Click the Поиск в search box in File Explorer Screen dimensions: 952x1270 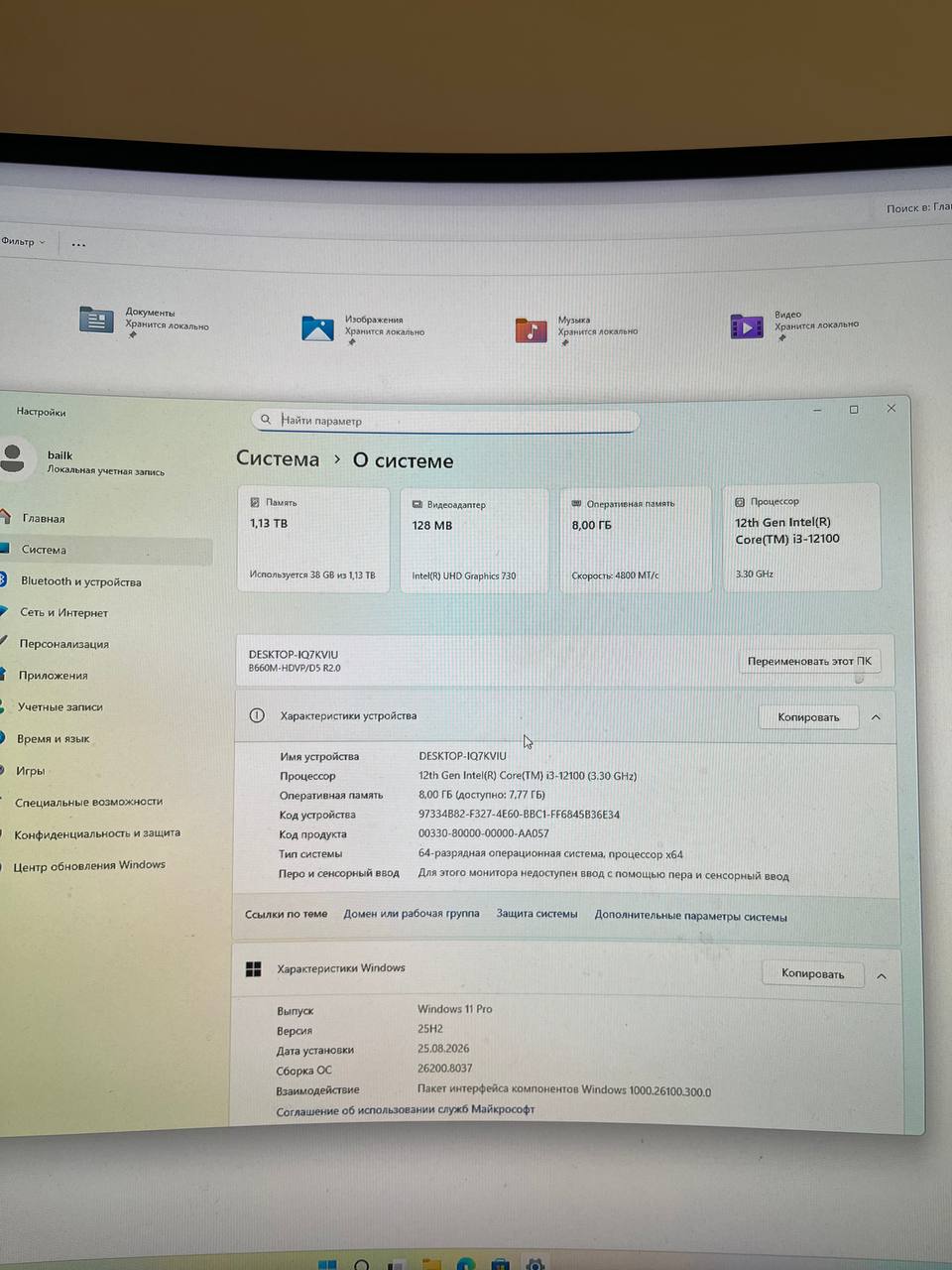click(917, 208)
